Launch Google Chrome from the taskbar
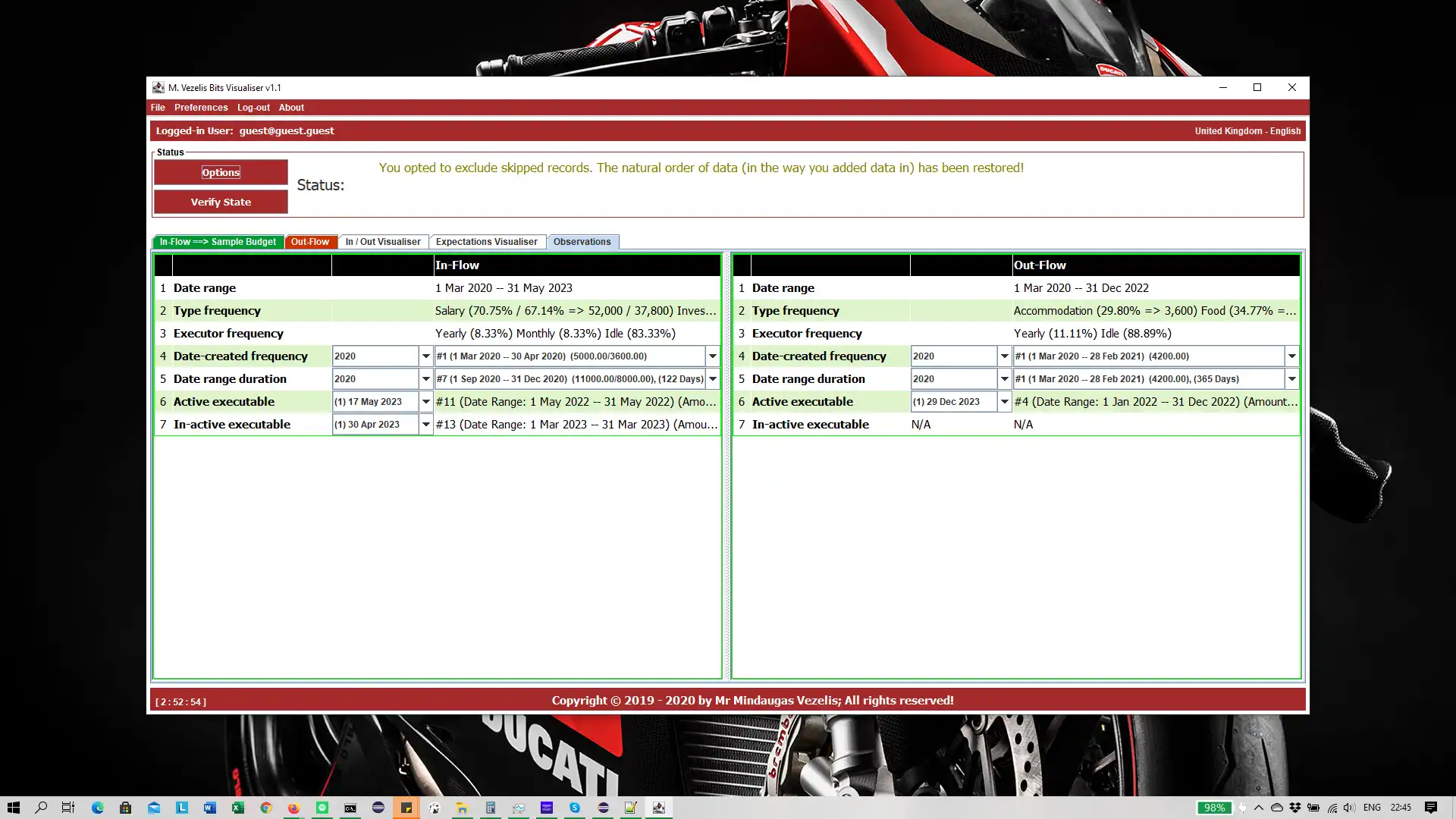 265,808
